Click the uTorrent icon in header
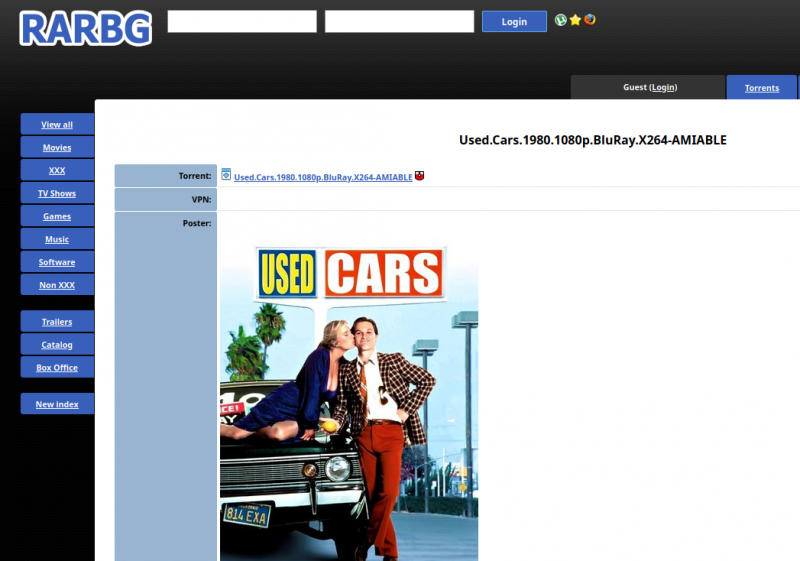This screenshot has height=561, width=800. tap(560, 20)
